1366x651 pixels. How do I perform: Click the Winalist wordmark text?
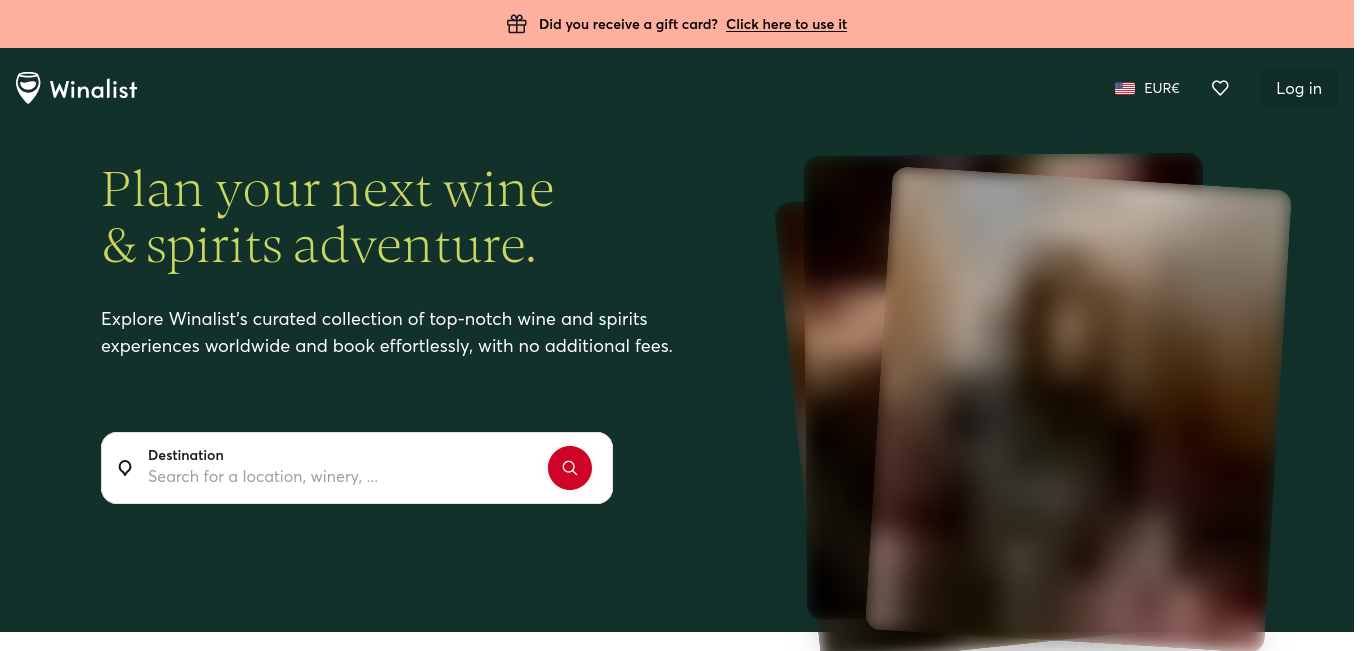93,89
